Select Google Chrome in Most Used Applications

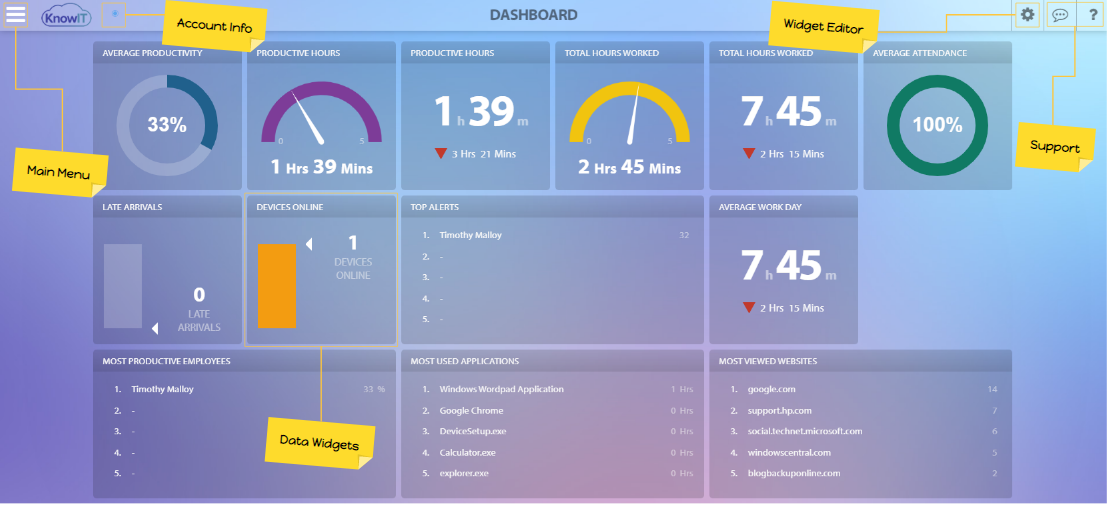471,410
